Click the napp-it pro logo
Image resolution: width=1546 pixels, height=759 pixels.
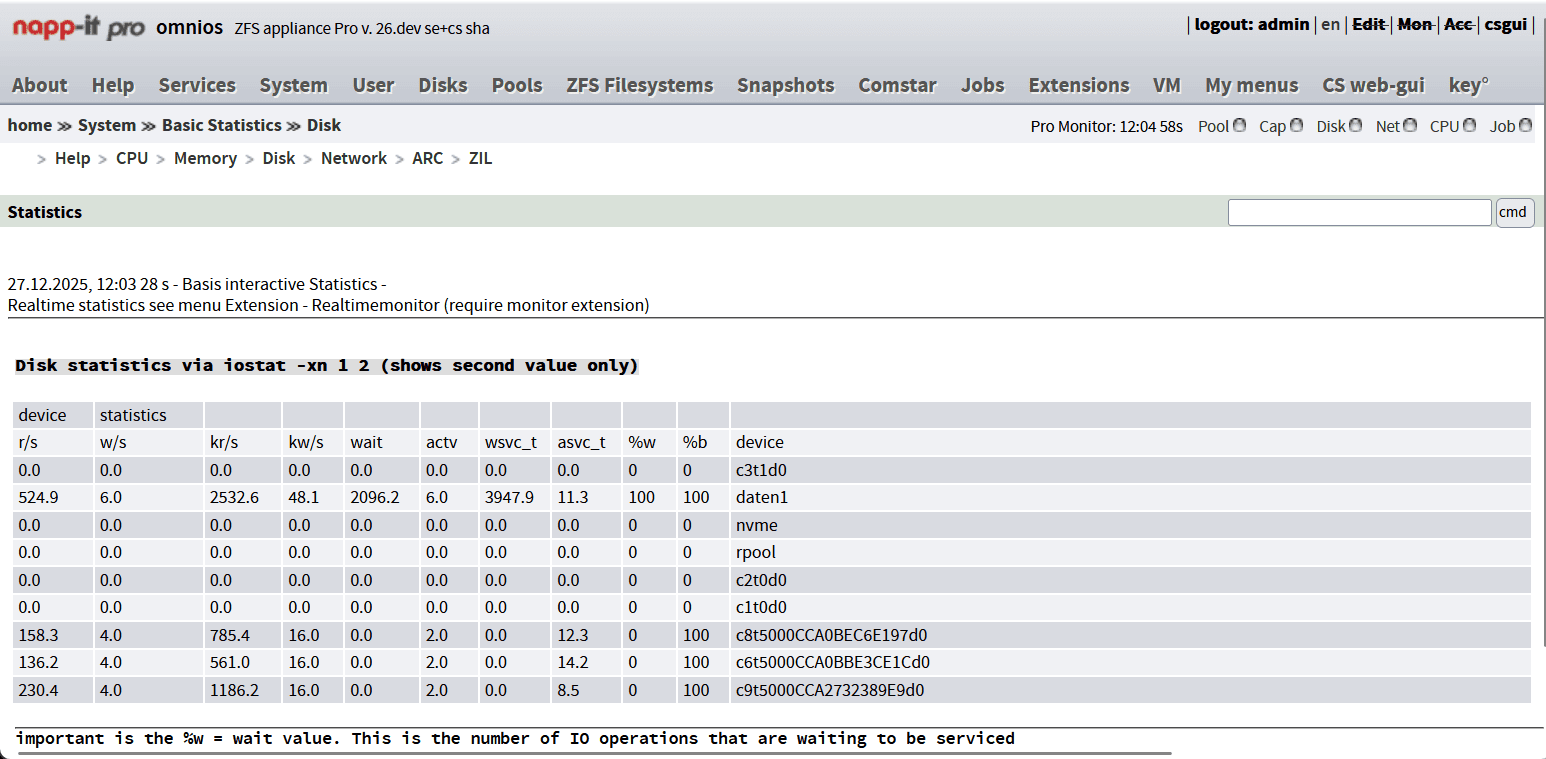(79, 27)
